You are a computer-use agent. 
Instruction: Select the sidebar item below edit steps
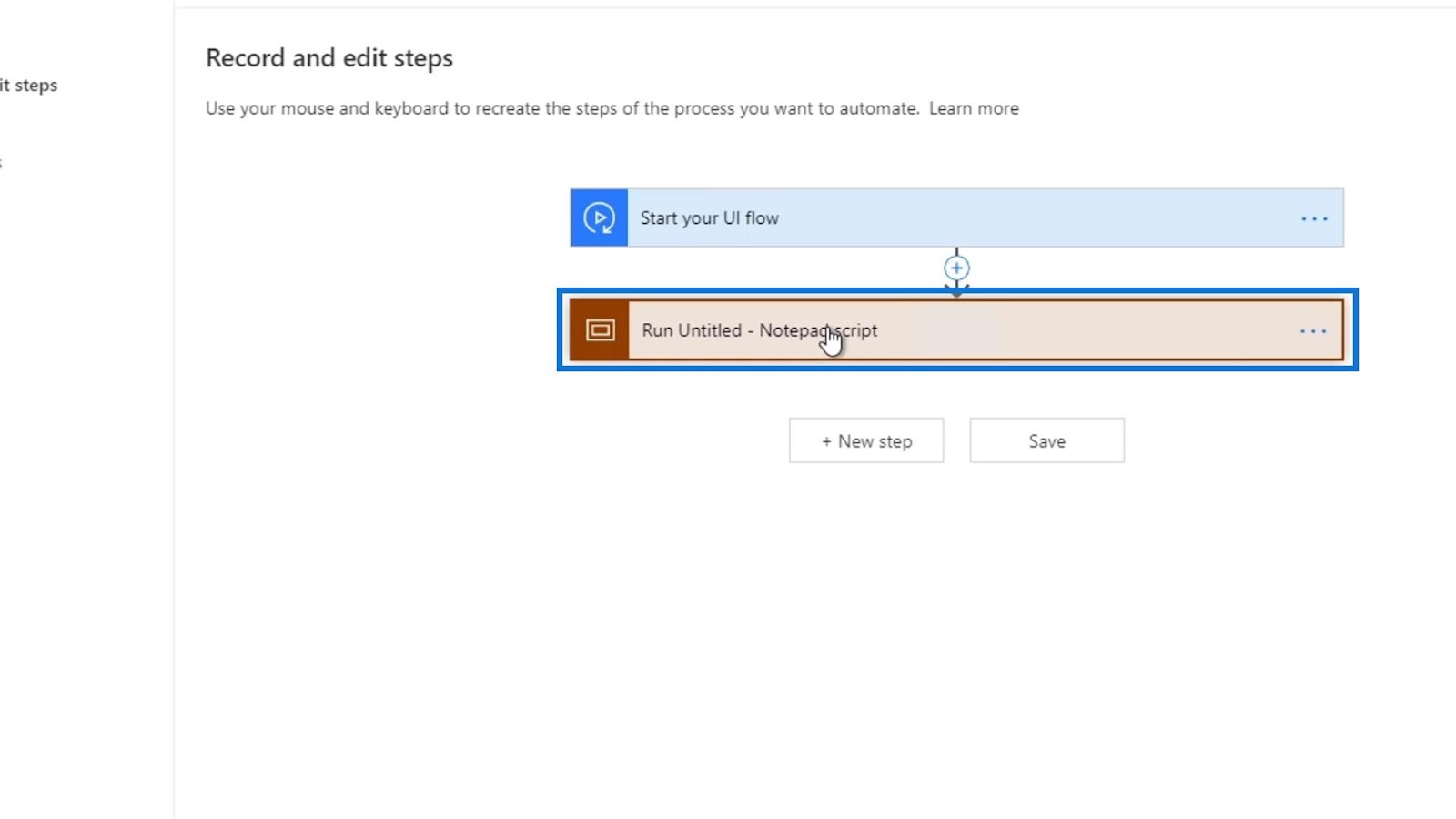click(2, 164)
